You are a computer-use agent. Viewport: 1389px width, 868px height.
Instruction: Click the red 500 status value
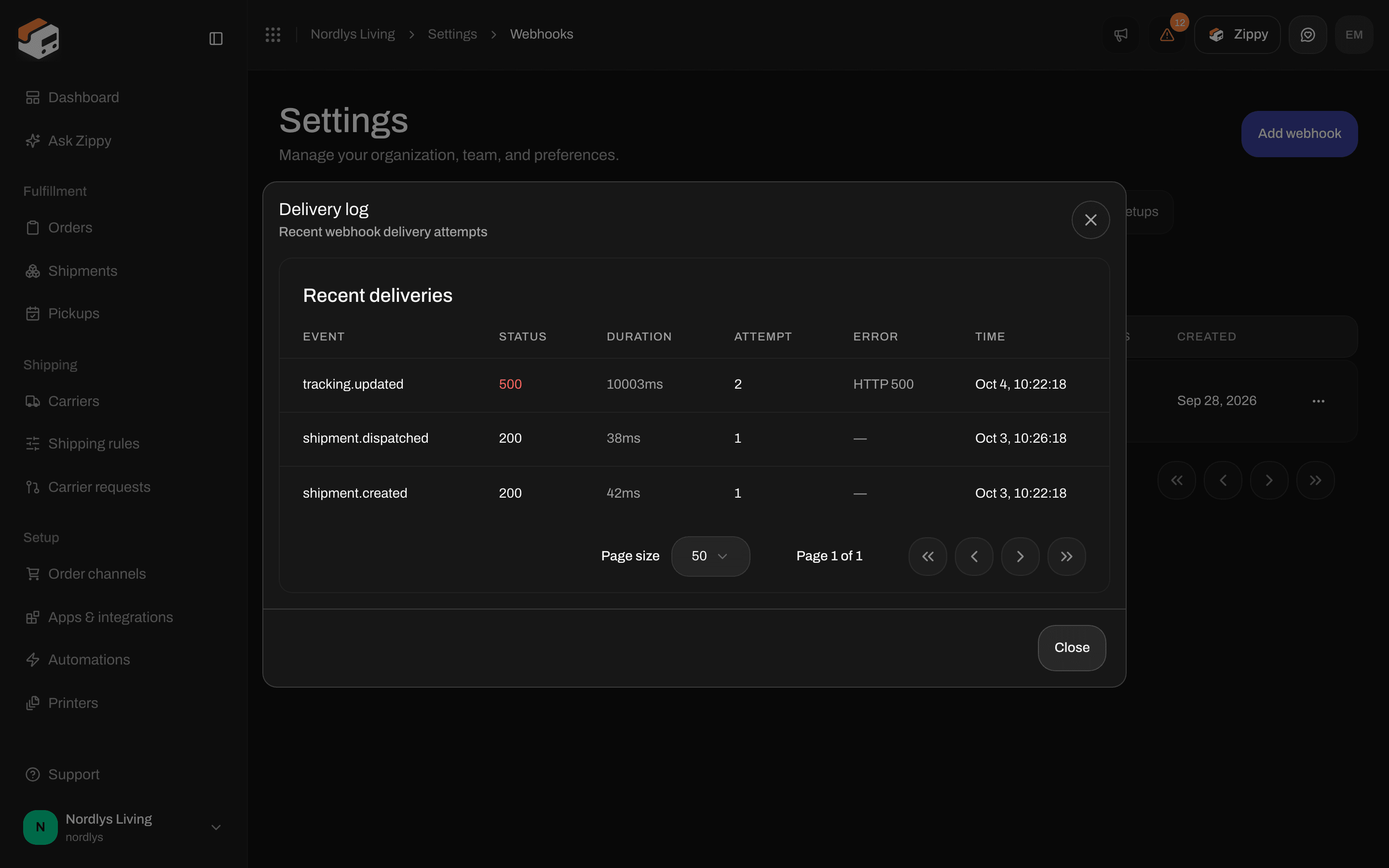pyautogui.click(x=510, y=384)
